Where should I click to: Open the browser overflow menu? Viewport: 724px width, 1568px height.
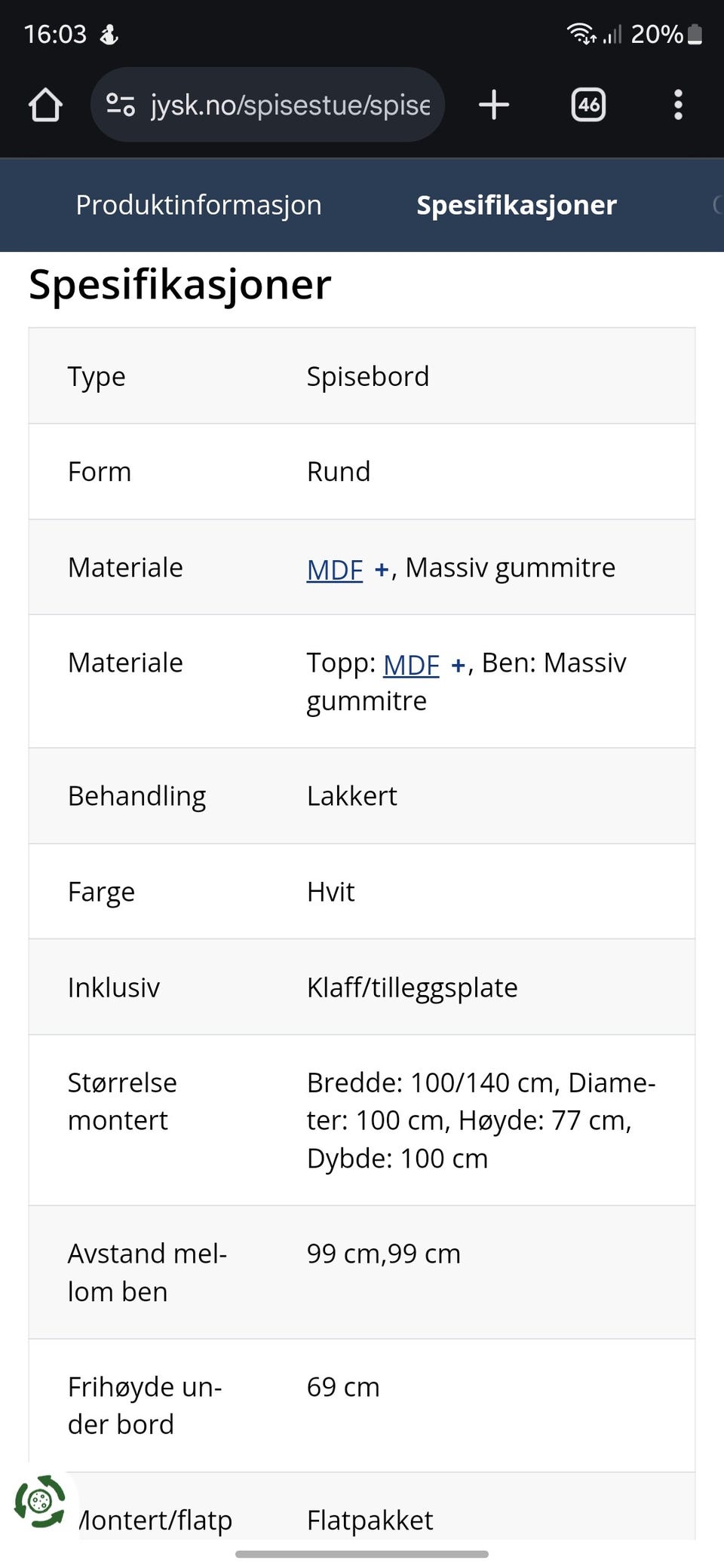pyautogui.click(x=678, y=105)
